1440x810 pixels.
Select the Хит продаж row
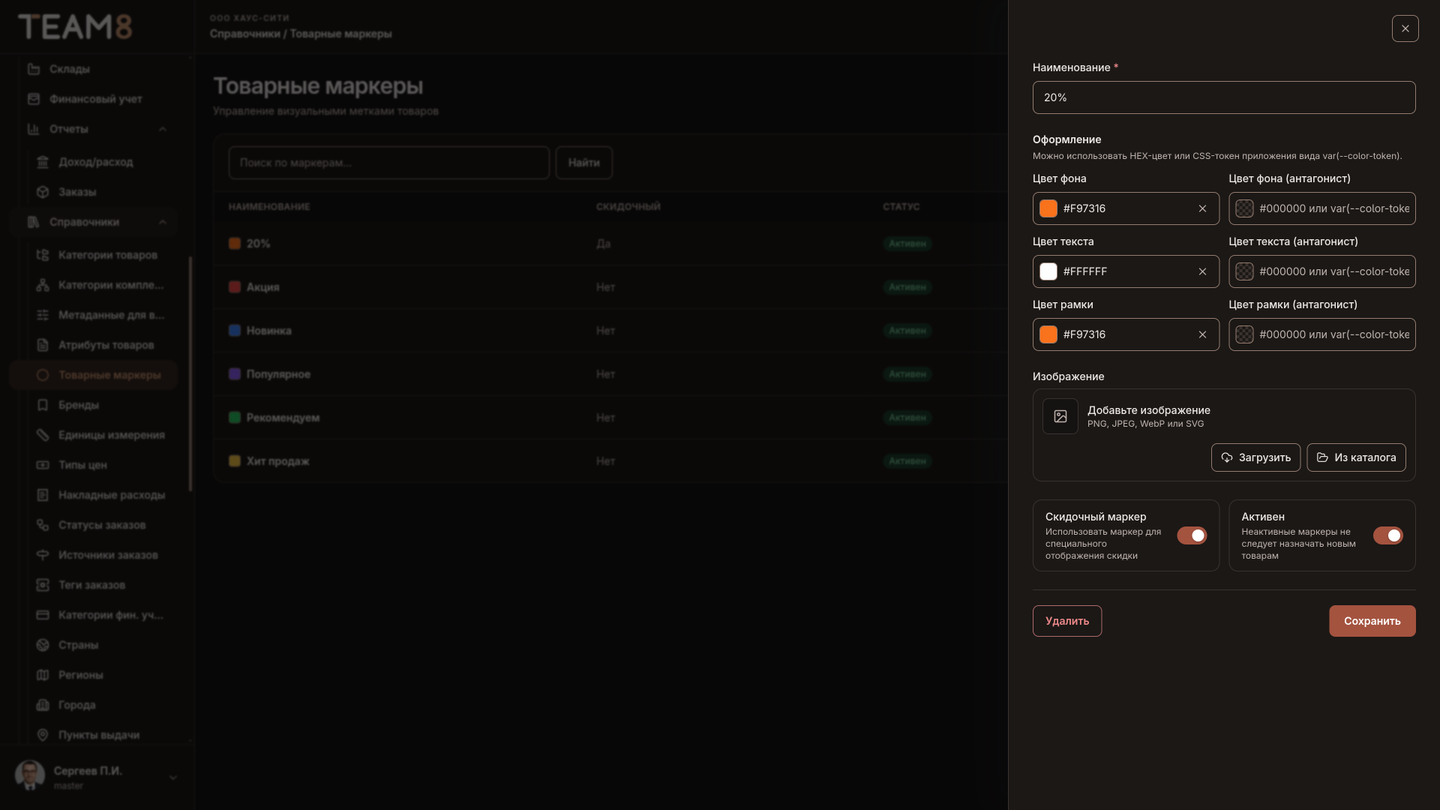[610, 461]
